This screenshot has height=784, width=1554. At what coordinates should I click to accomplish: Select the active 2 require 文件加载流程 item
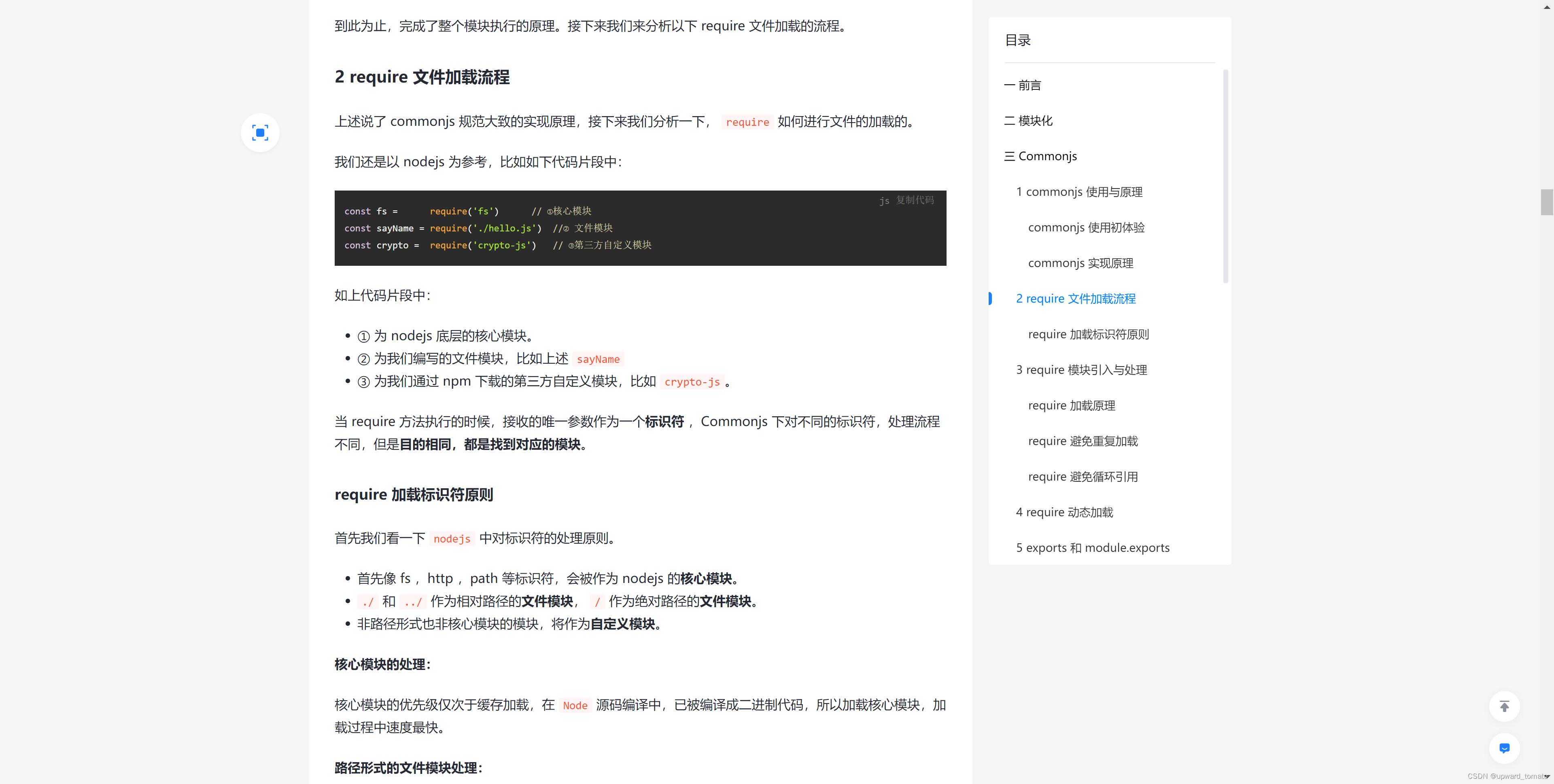coord(1076,299)
